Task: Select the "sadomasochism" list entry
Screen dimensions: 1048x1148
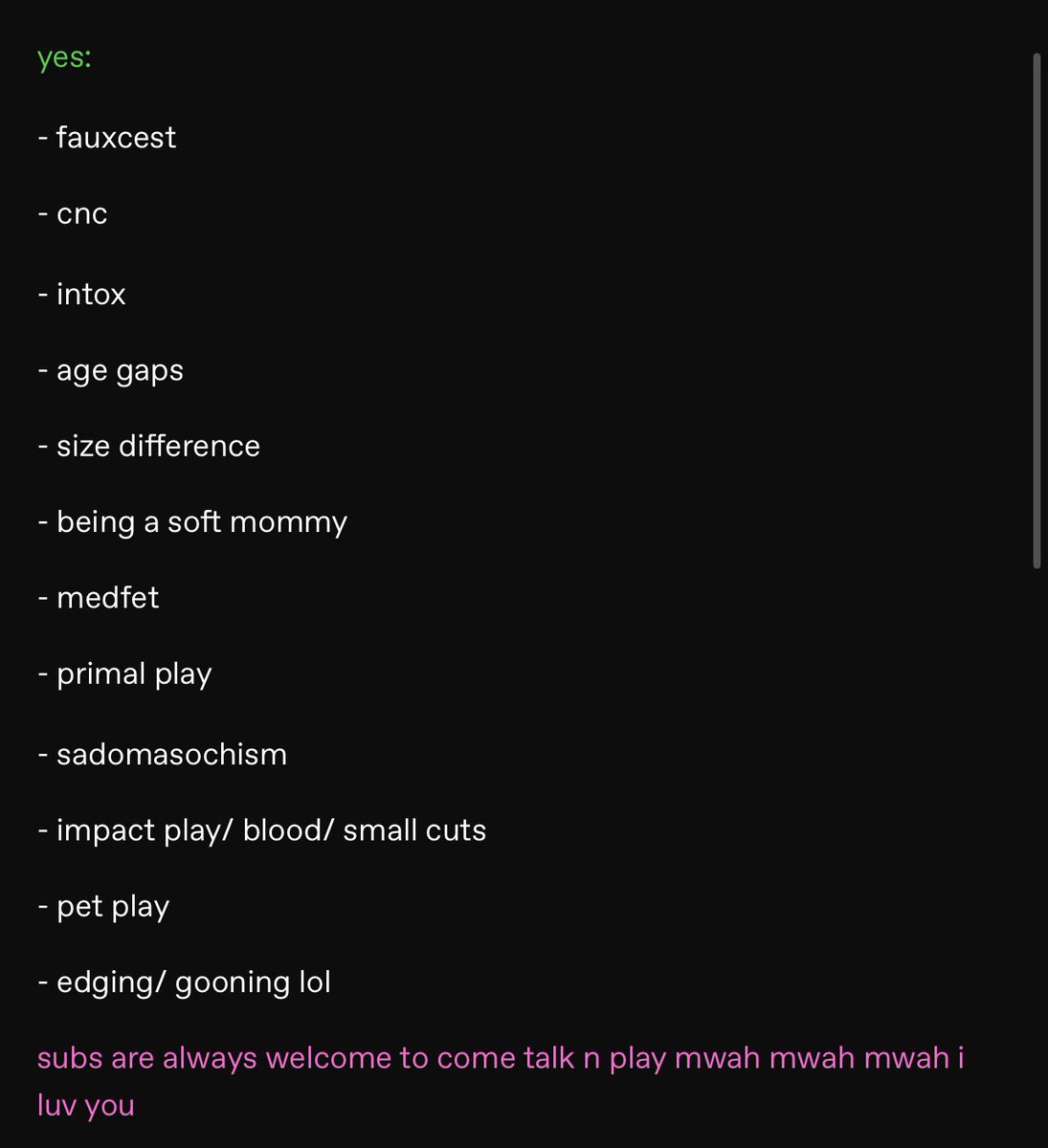Action: (x=162, y=754)
